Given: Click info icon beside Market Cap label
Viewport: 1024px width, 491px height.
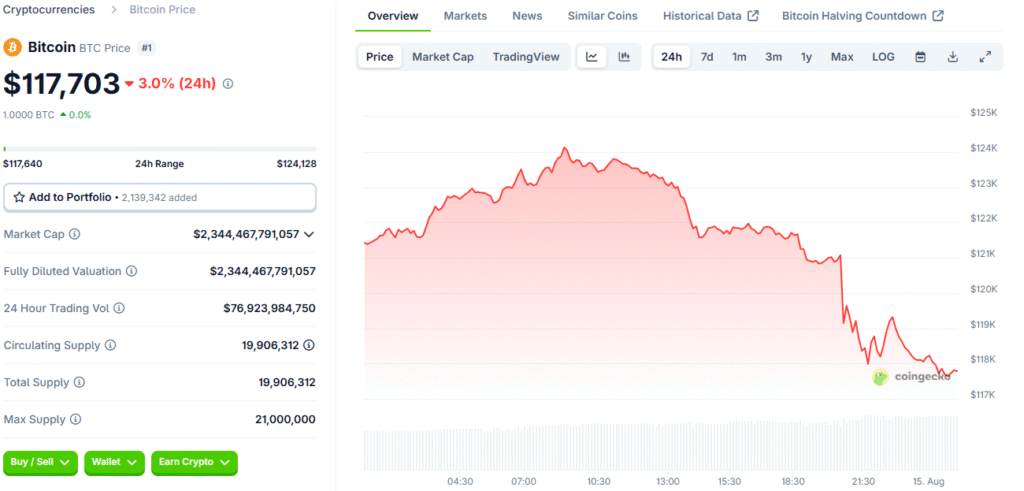Looking at the screenshot, I should [x=75, y=234].
